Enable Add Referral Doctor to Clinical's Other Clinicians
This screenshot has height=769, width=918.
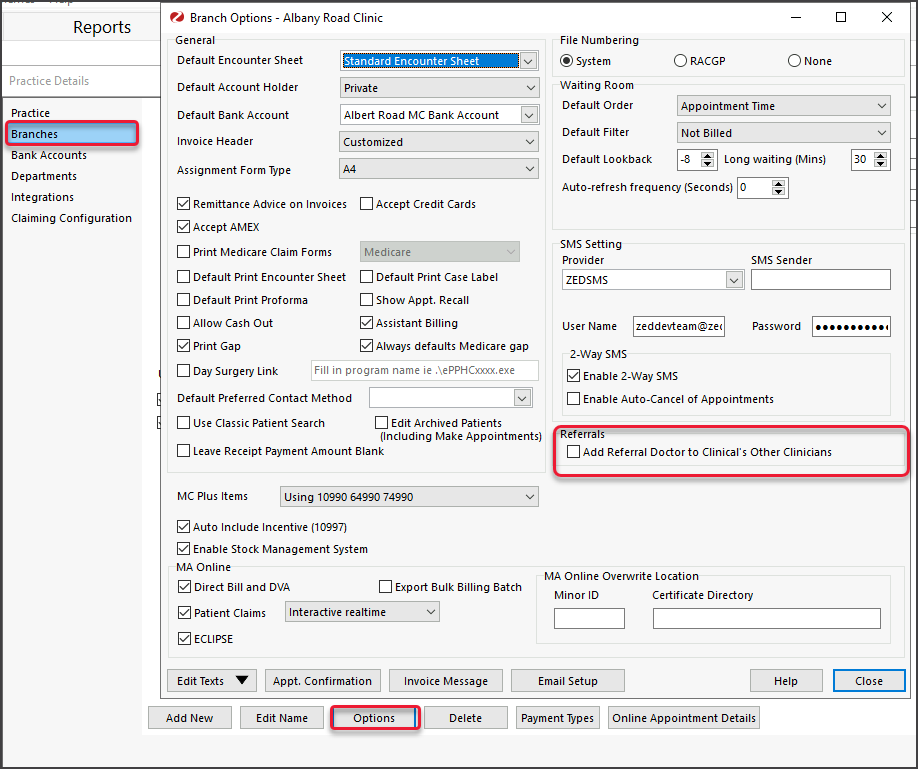click(x=574, y=452)
